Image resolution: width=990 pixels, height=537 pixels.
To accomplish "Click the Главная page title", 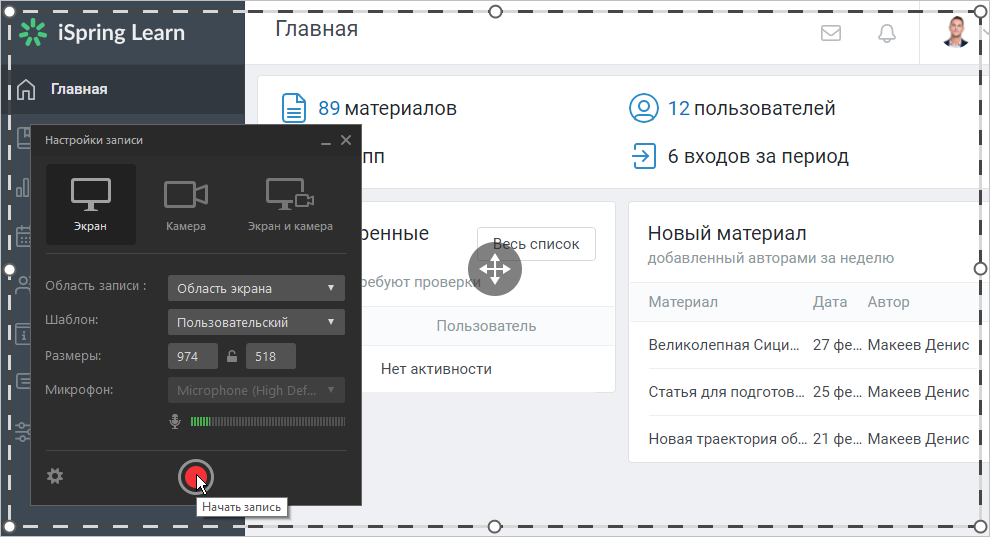I will (x=317, y=29).
